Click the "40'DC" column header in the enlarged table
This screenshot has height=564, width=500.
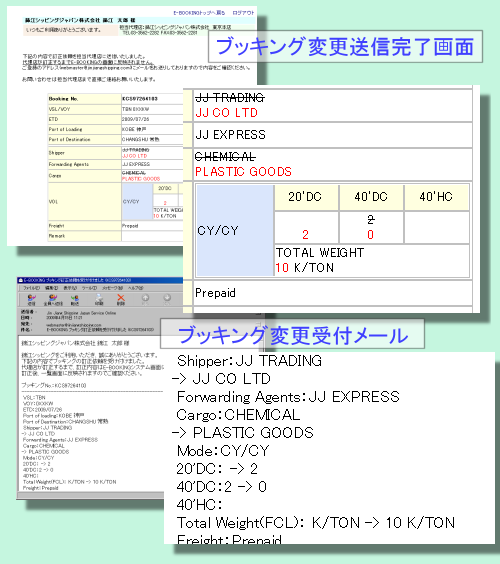(371, 197)
